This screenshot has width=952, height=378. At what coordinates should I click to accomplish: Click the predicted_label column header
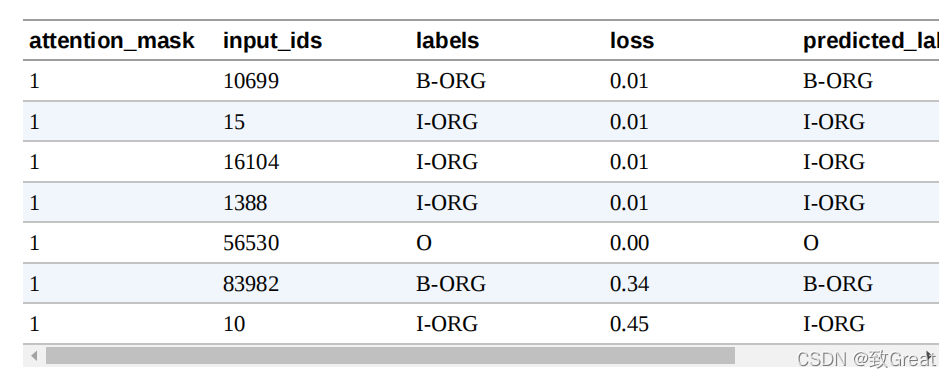pos(870,41)
